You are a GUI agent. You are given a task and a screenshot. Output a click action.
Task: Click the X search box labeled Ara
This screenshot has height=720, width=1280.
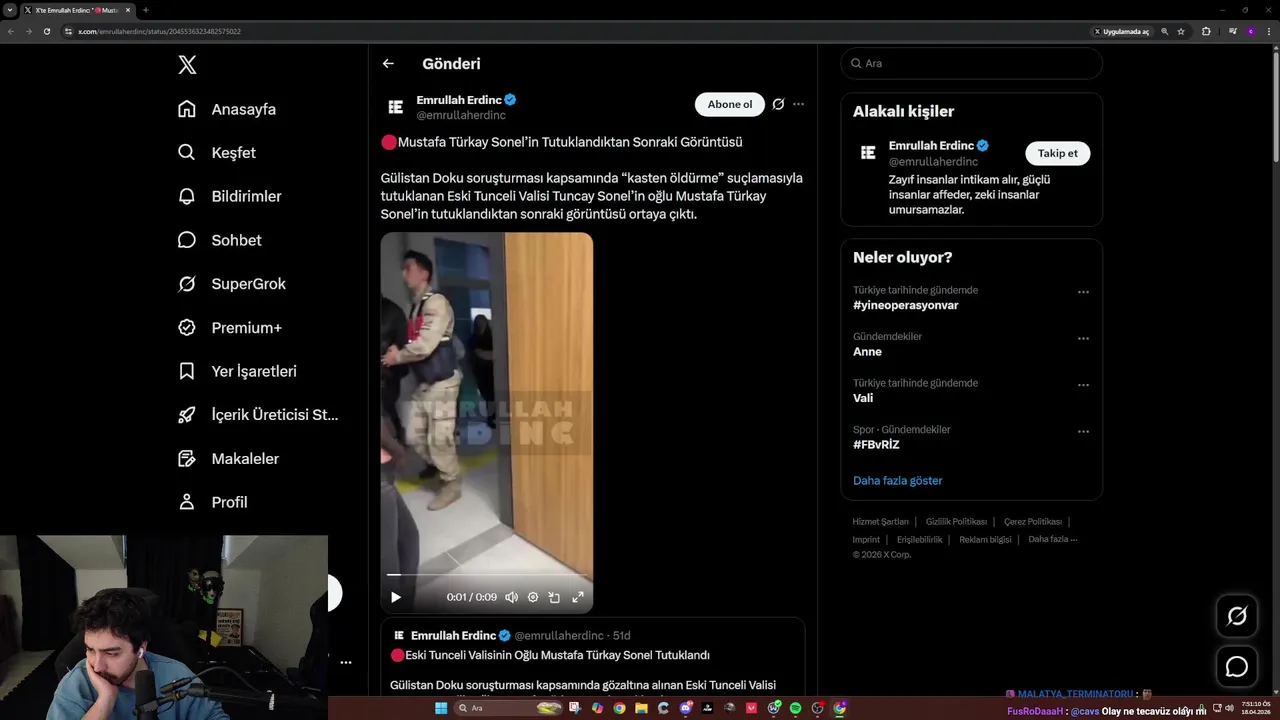(972, 63)
